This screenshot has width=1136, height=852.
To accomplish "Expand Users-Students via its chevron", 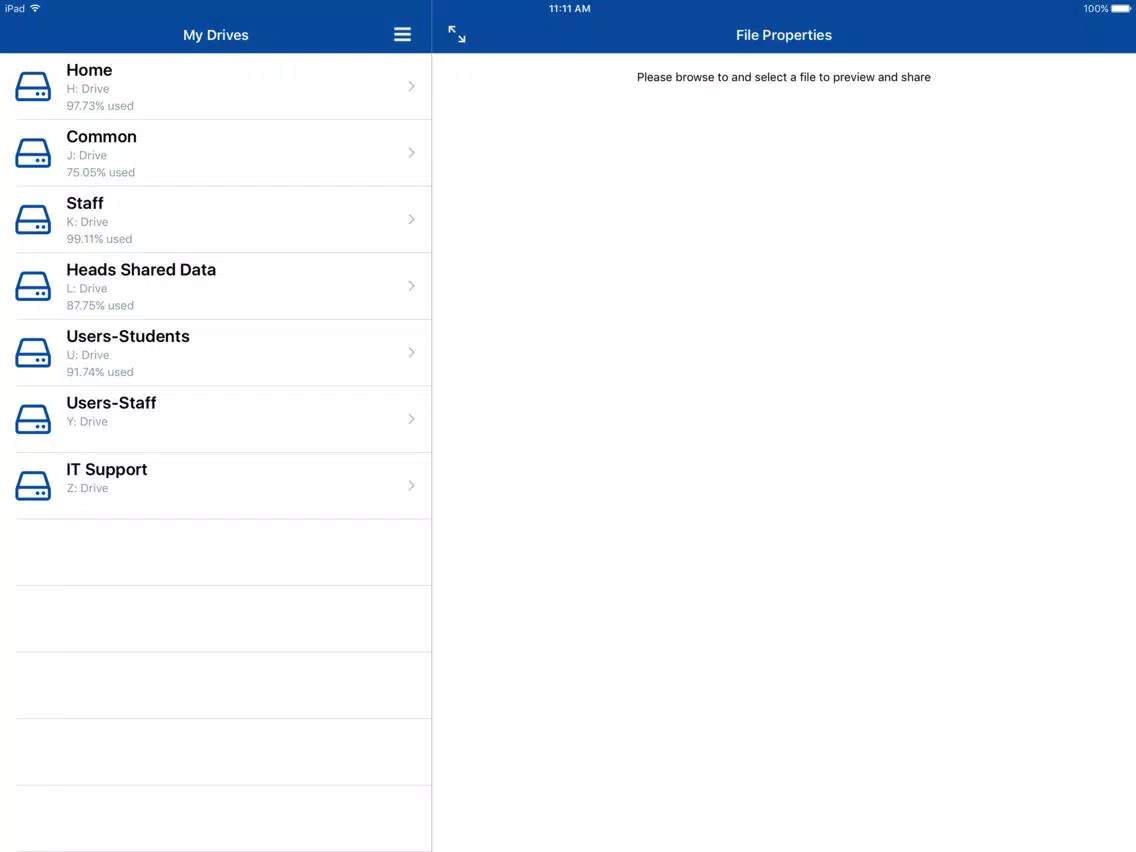I will pos(412,353).
